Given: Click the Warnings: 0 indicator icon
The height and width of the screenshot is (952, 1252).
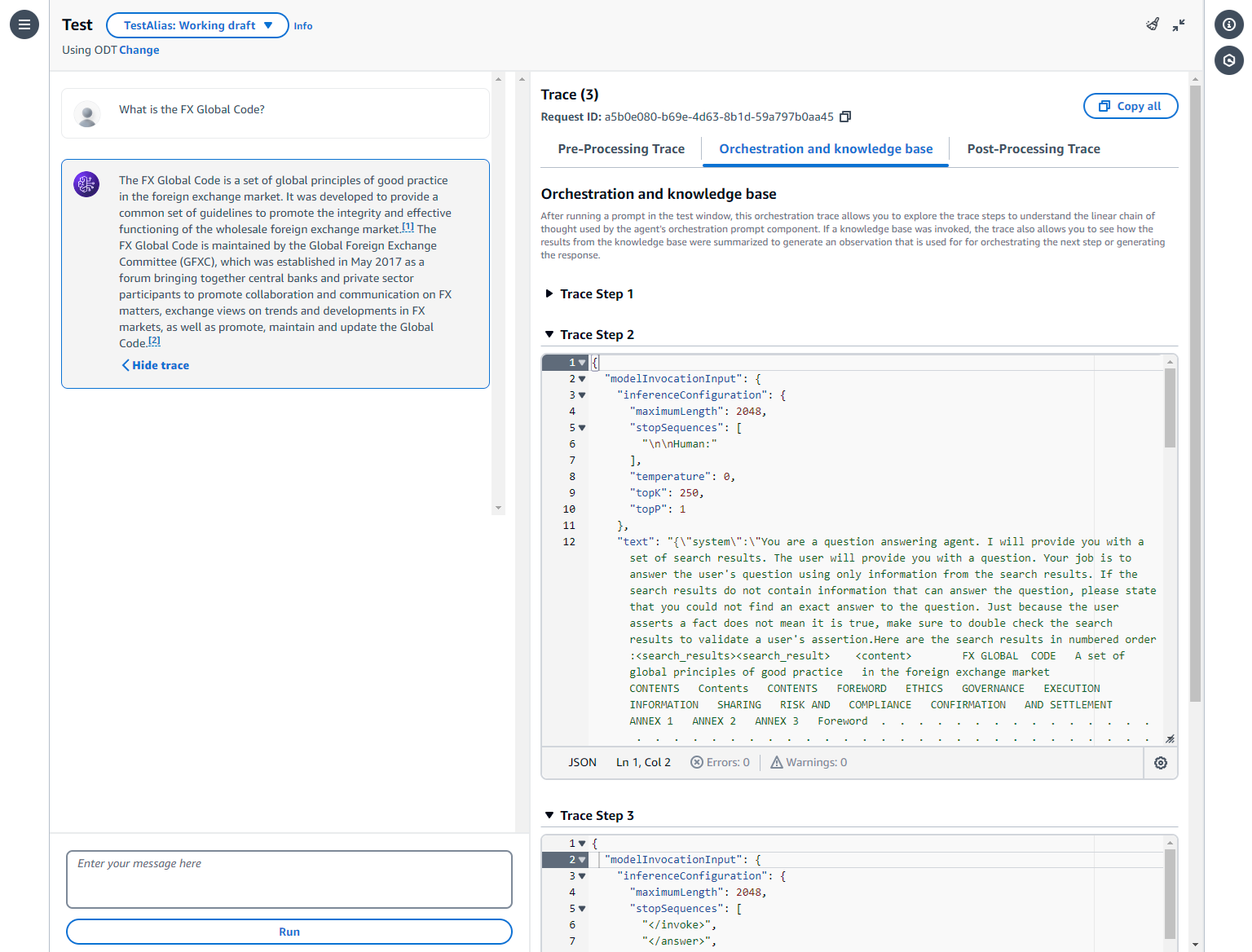Looking at the screenshot, I should (x=776, y=762).
